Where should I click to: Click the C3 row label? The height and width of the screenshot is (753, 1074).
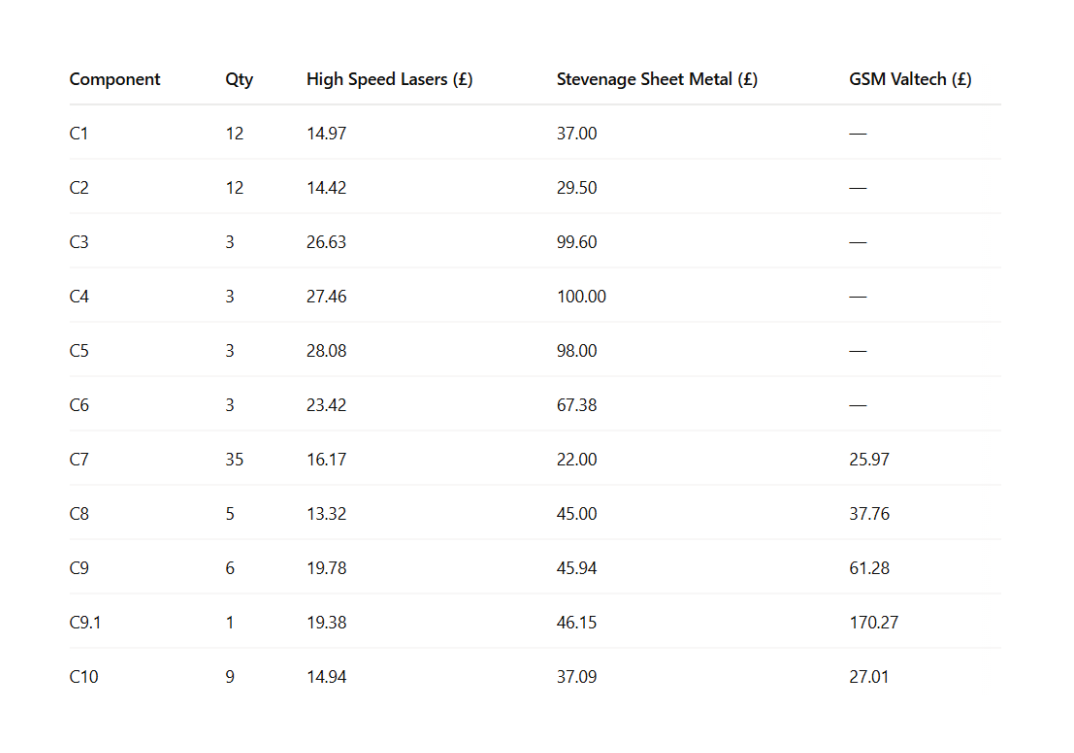(79, 242)
